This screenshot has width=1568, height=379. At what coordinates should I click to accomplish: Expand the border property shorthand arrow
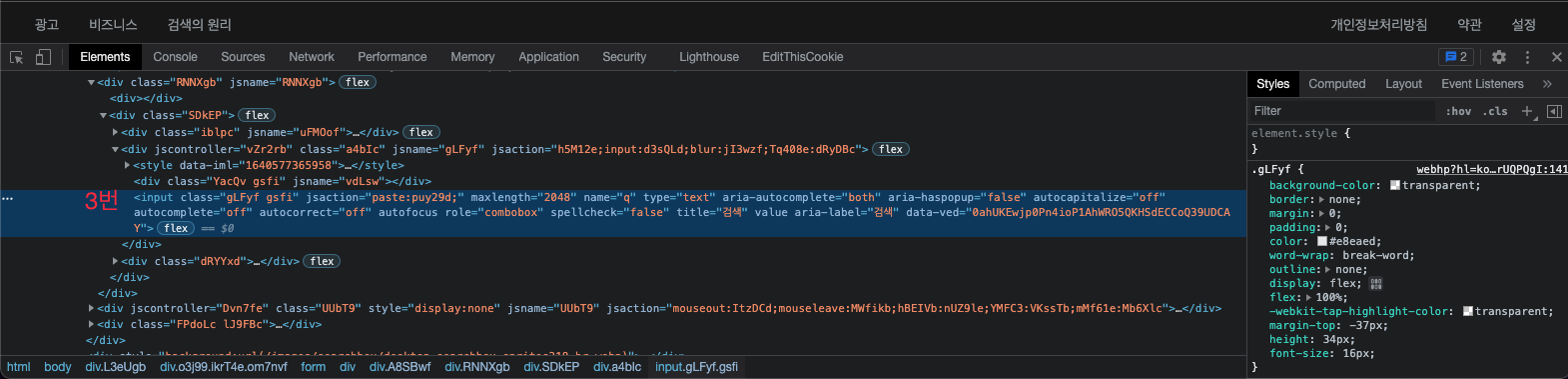pos(1321,200)
